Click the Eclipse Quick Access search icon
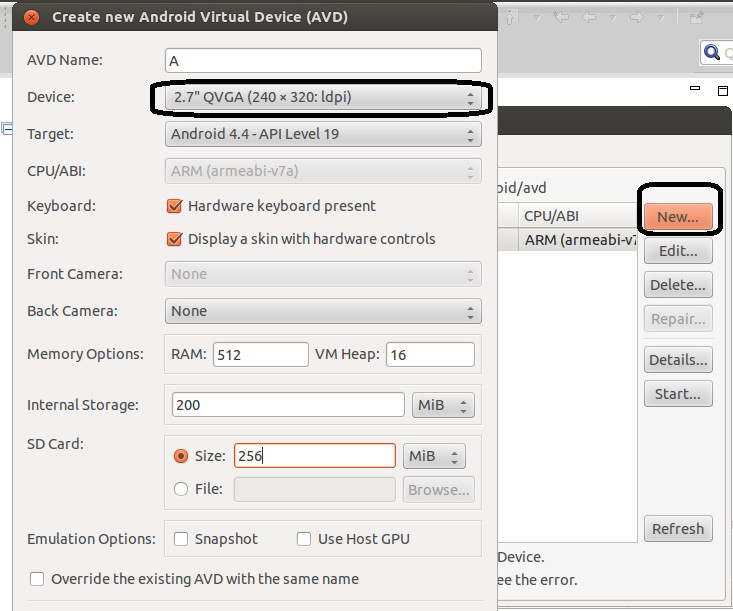 coord(711,52)
